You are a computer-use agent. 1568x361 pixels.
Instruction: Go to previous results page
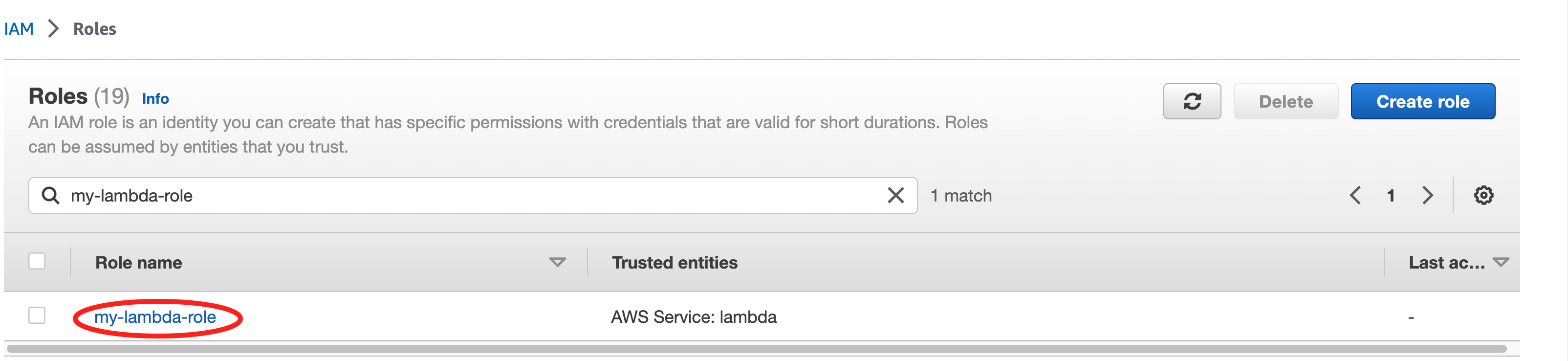point(1355,195)
